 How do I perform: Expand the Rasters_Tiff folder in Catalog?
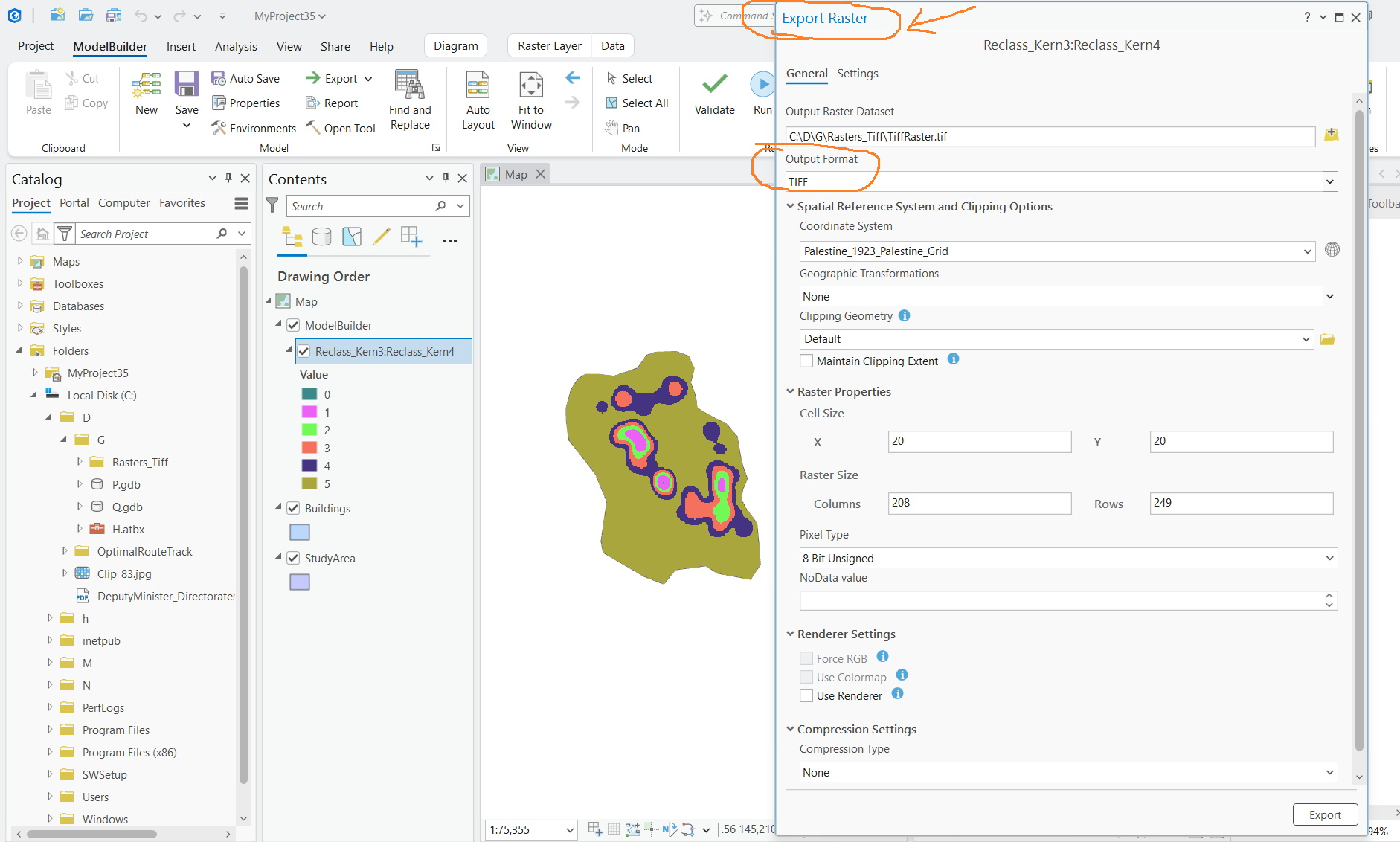[80, 462]
